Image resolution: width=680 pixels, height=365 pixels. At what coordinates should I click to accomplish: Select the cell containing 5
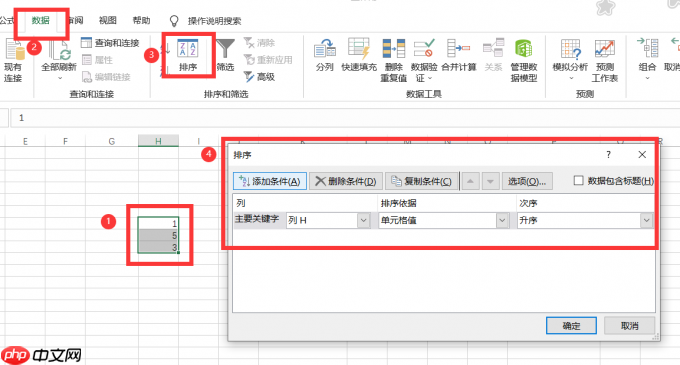tap(158, 235)
